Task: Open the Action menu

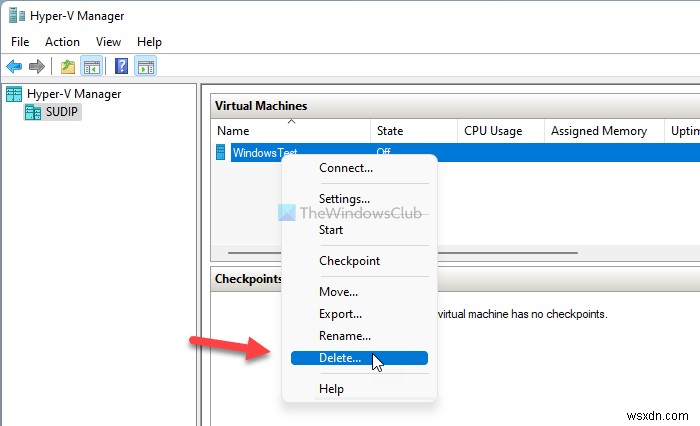Action: tap(62, 42)
